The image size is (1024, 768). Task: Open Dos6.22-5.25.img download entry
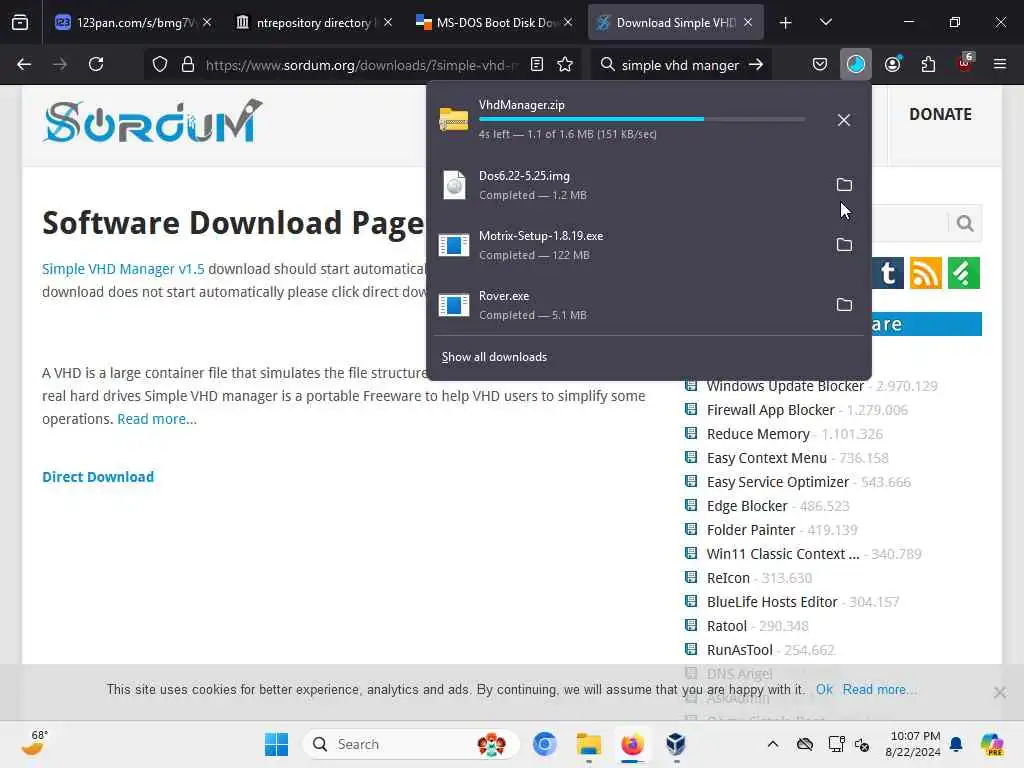tap(627, 185)
